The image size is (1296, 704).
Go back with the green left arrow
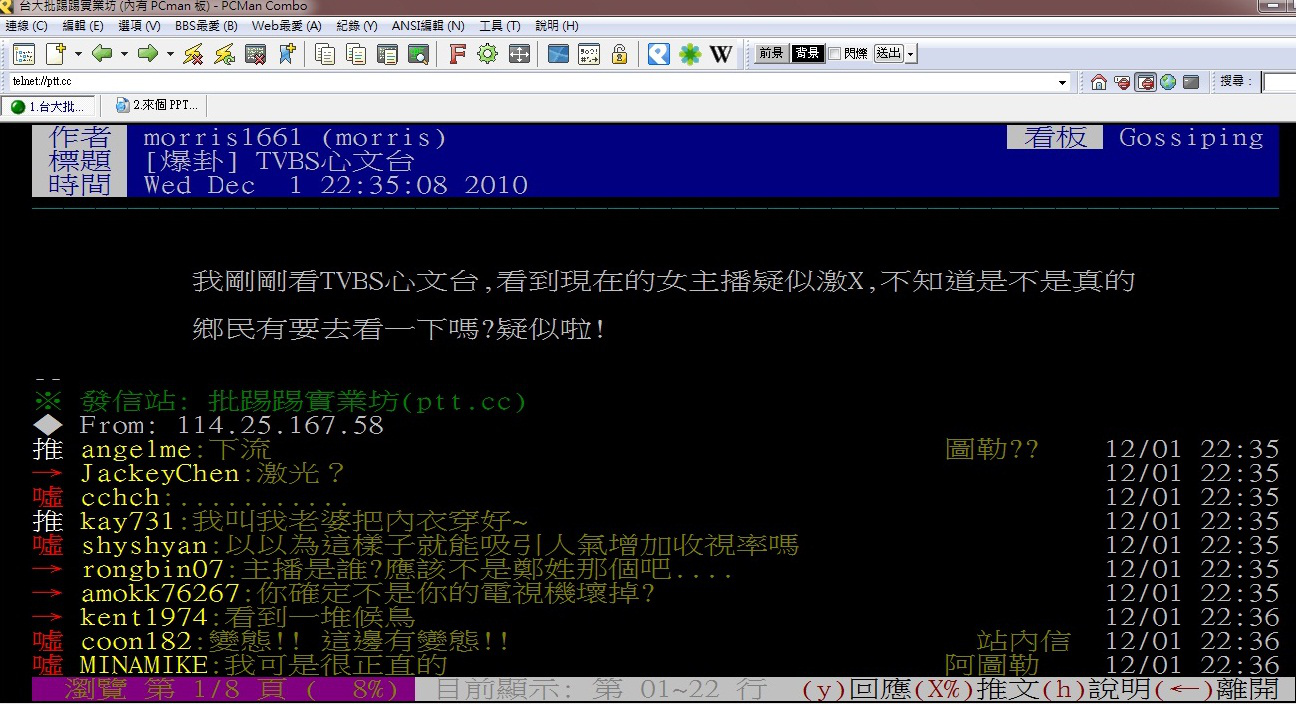point(101,54)
